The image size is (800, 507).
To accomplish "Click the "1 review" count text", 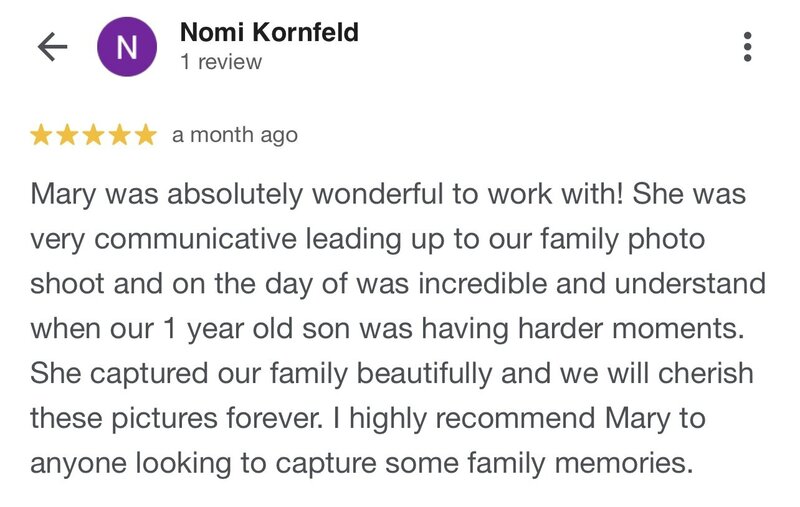I will (221, 62).
